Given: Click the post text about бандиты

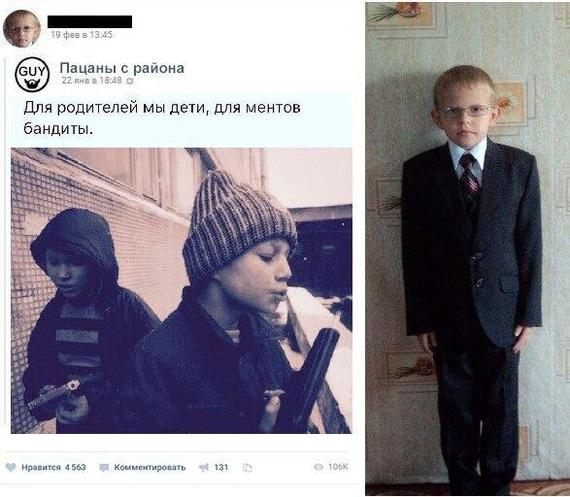Looking at the screenshot, I should point(162,118).
